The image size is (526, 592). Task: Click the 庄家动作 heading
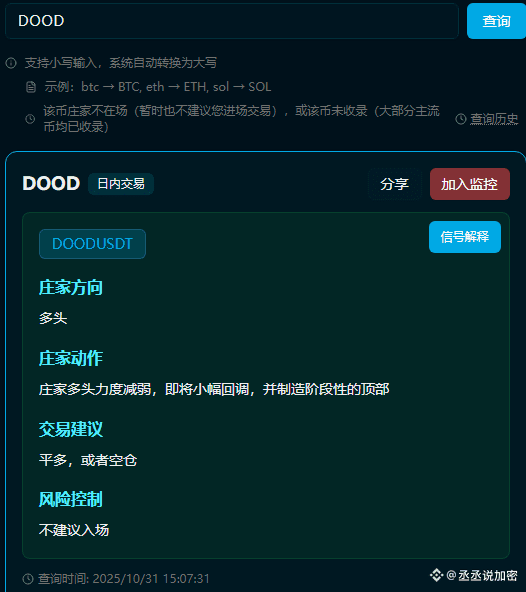[71, 358]
